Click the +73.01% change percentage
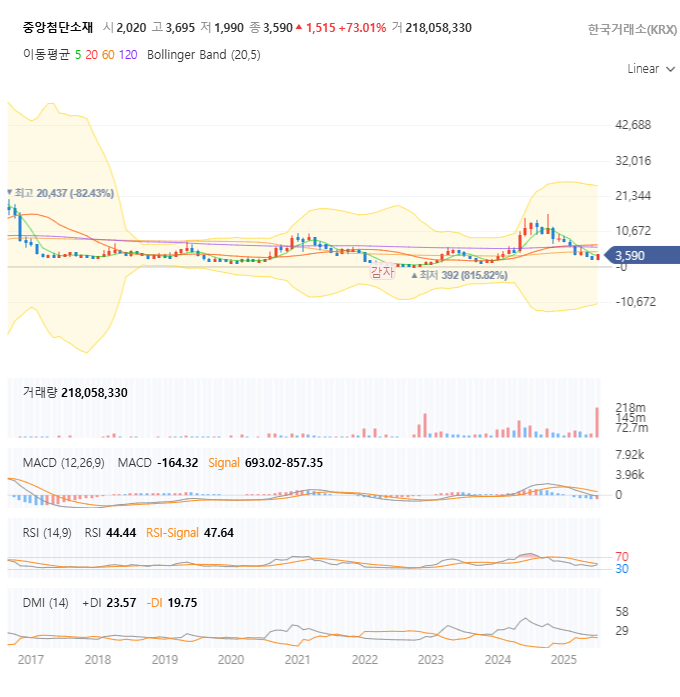 coord(362,28)
